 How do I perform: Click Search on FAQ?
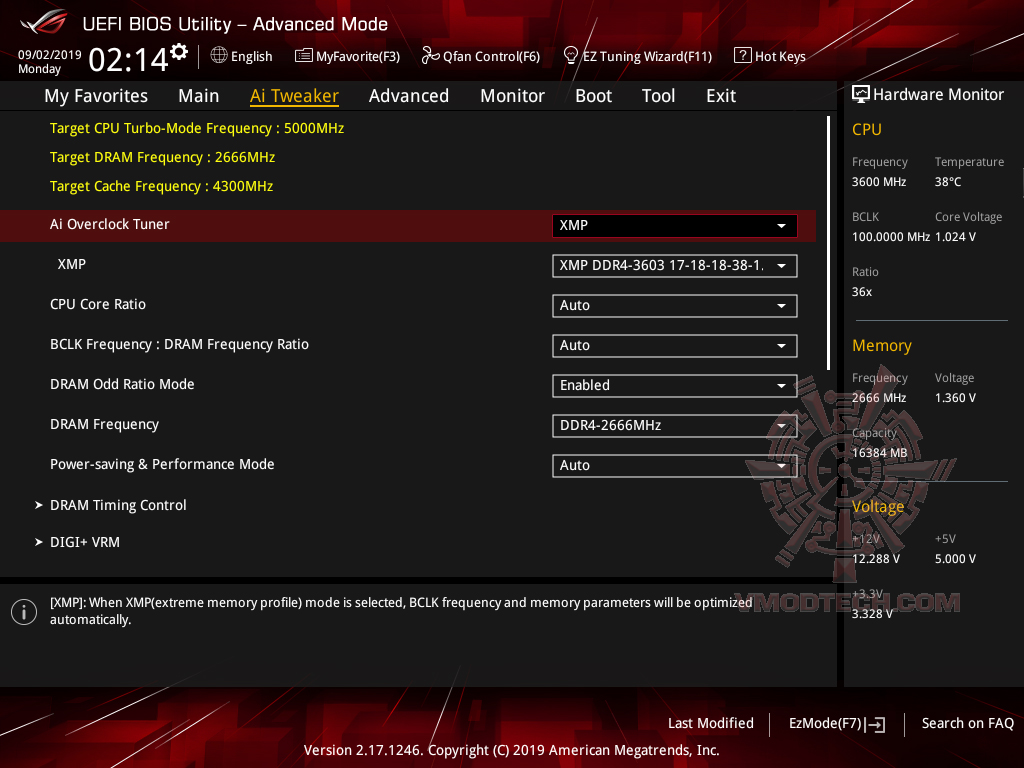(x=967, y=723)
